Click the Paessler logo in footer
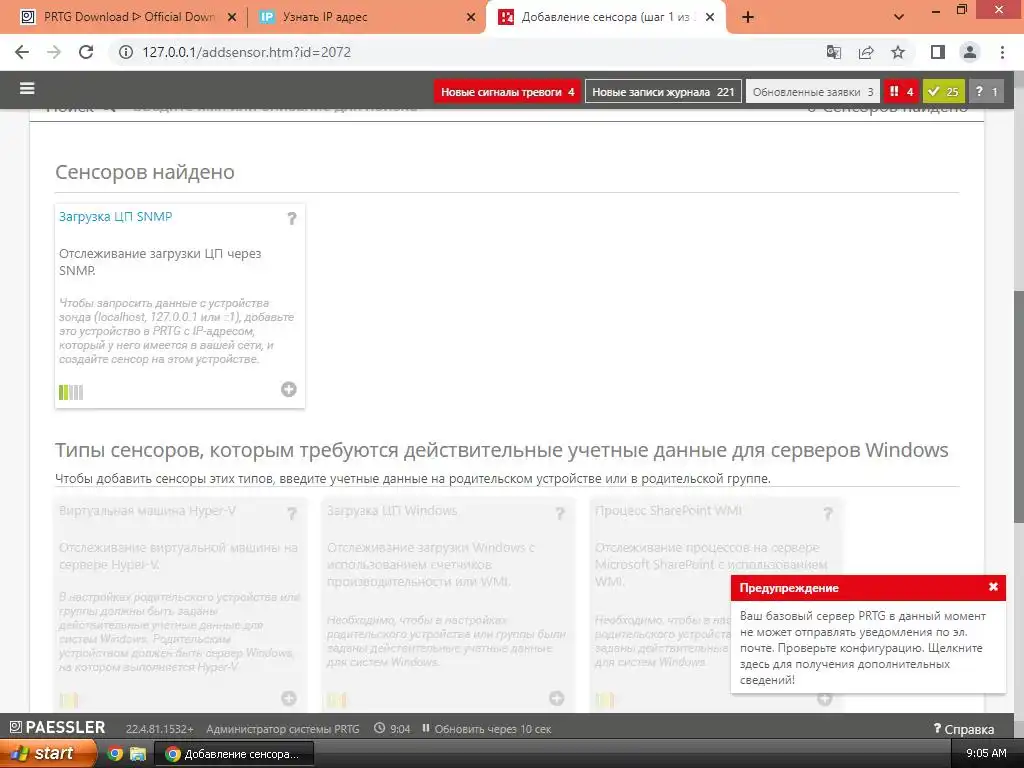This screenshot has height=768, width=1024. (x=57, y=728)
